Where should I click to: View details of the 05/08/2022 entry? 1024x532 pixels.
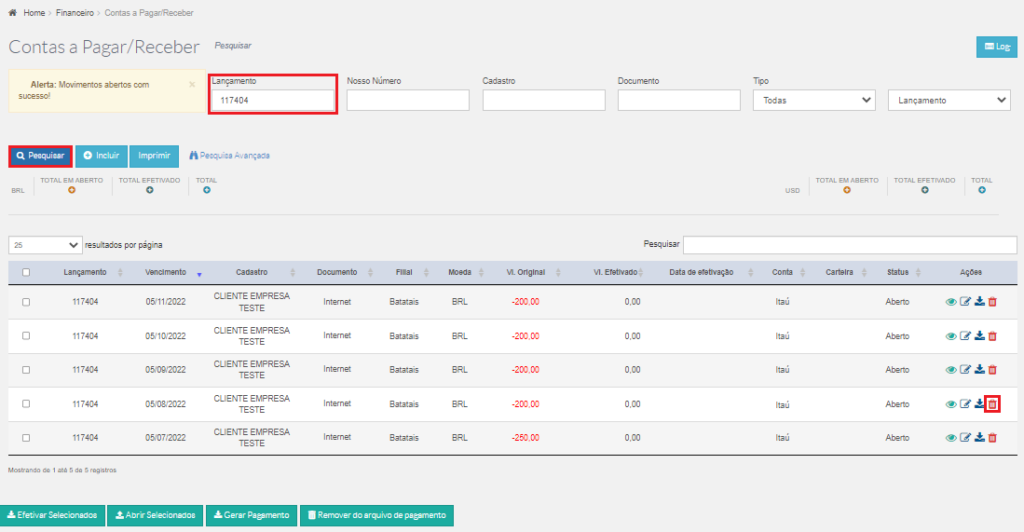pos(951,404)
